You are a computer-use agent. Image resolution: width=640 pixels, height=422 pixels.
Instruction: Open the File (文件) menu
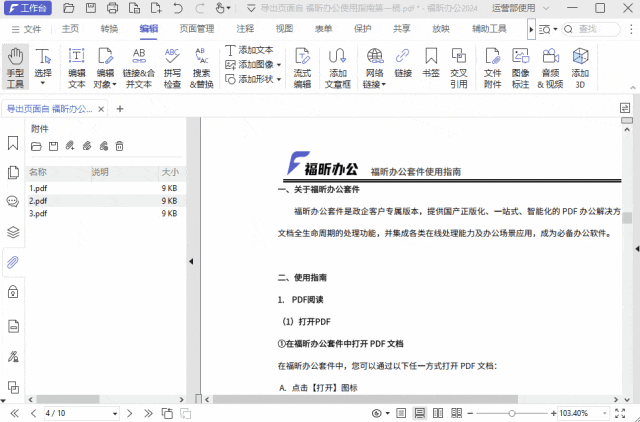[x=27, y=29]
